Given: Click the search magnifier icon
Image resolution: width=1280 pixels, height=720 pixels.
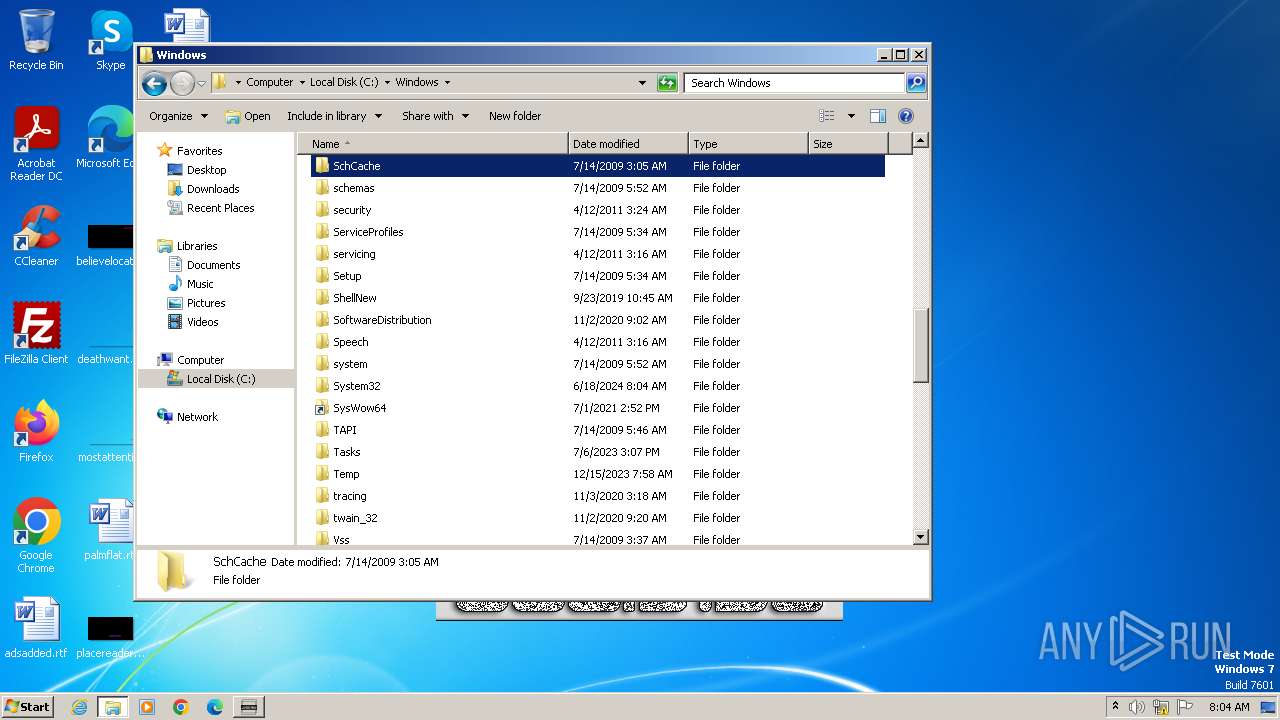Looking at the screenshot, I should click(916, 83).
